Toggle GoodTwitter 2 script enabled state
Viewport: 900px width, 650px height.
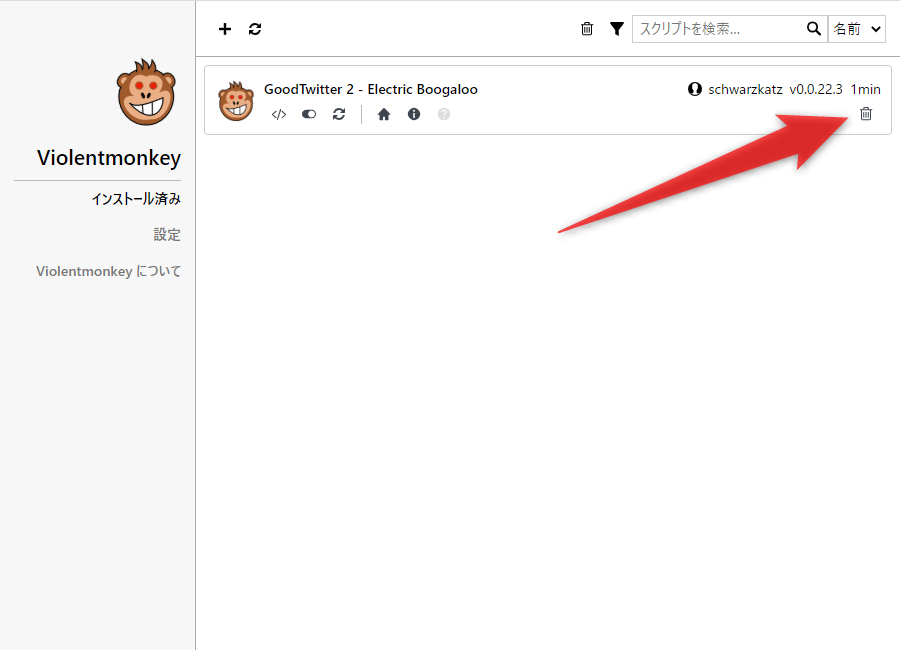pos(309,114)
